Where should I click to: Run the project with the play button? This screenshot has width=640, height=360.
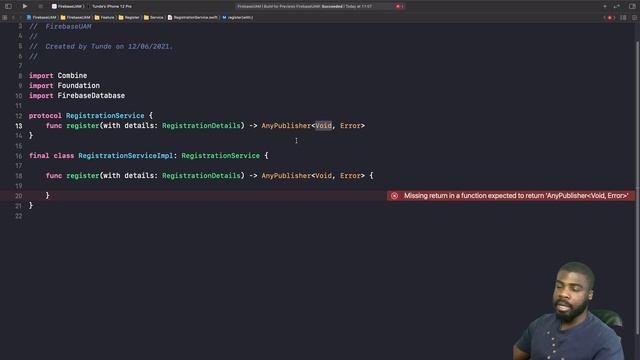coord(24,6)
